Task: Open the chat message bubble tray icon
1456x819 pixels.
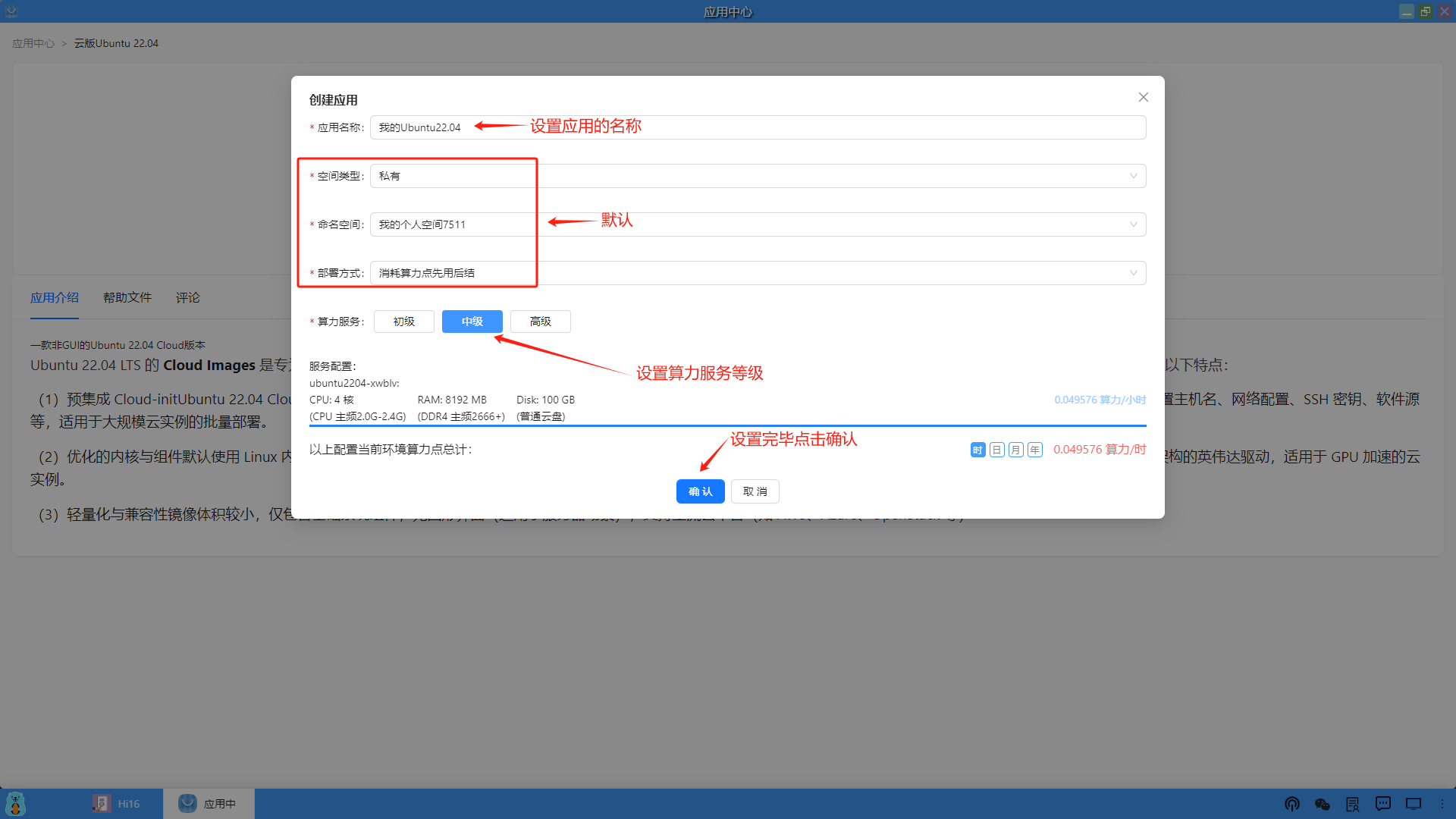Action: pos(1383,804)
